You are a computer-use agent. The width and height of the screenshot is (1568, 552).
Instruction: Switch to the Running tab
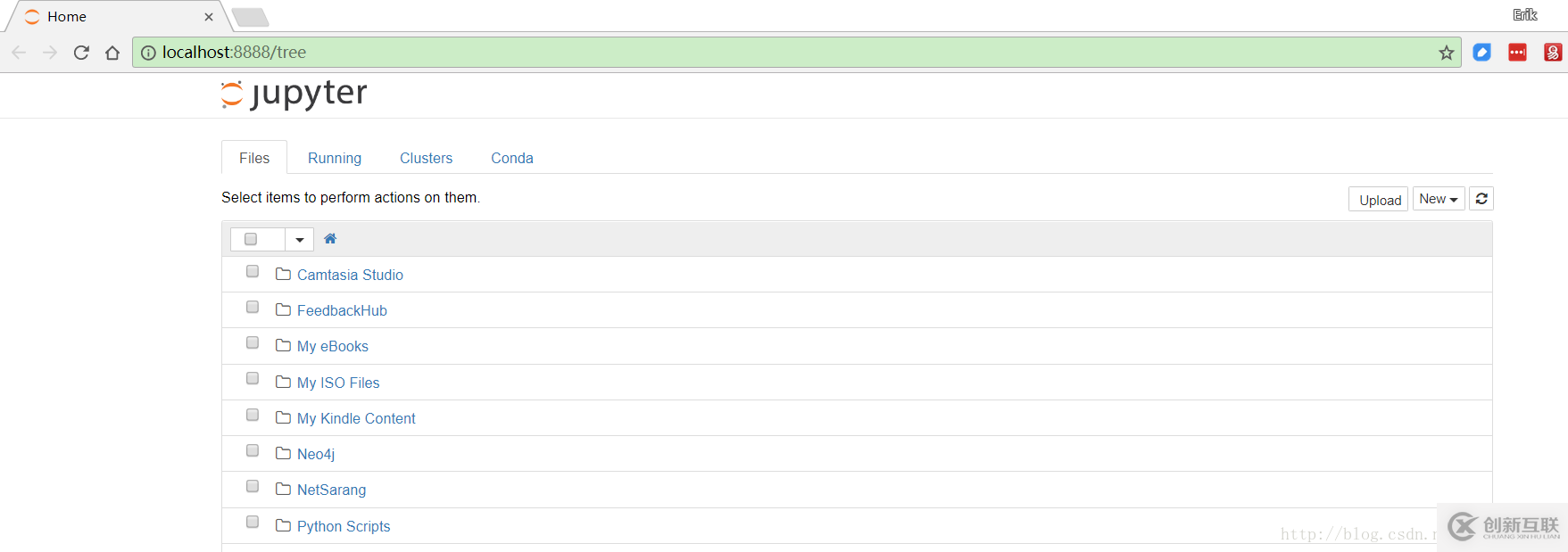pos(335,158)
